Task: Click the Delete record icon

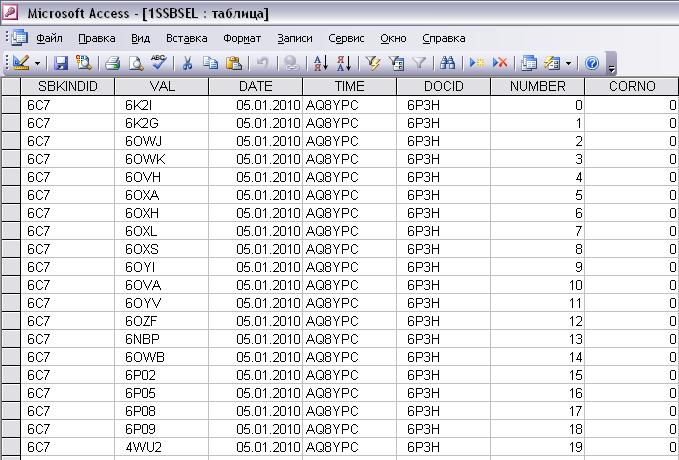Action: click(500, 63)
